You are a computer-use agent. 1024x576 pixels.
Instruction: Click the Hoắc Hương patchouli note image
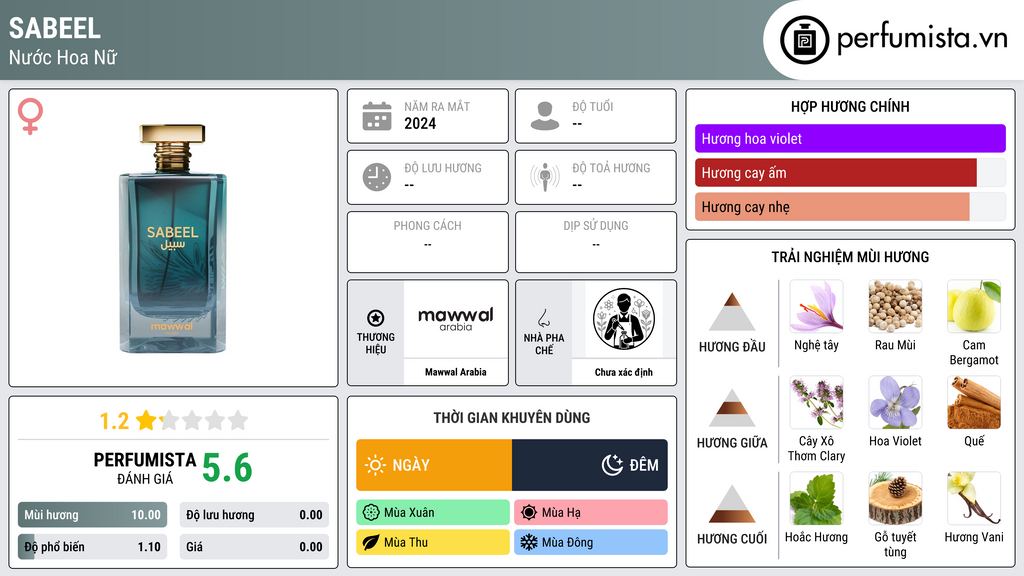point(816,498)
